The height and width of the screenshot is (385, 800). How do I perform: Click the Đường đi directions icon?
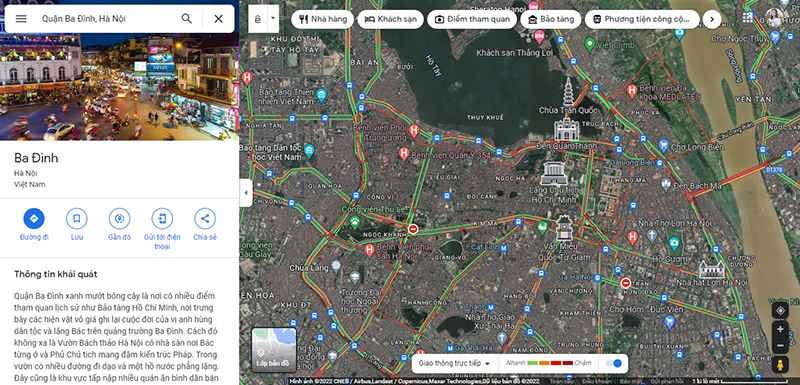point(34,219)
